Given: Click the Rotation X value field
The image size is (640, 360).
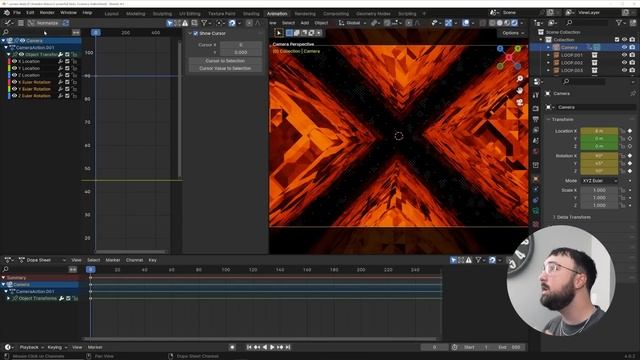Looking at the screenshot, I should coord(599,156).
